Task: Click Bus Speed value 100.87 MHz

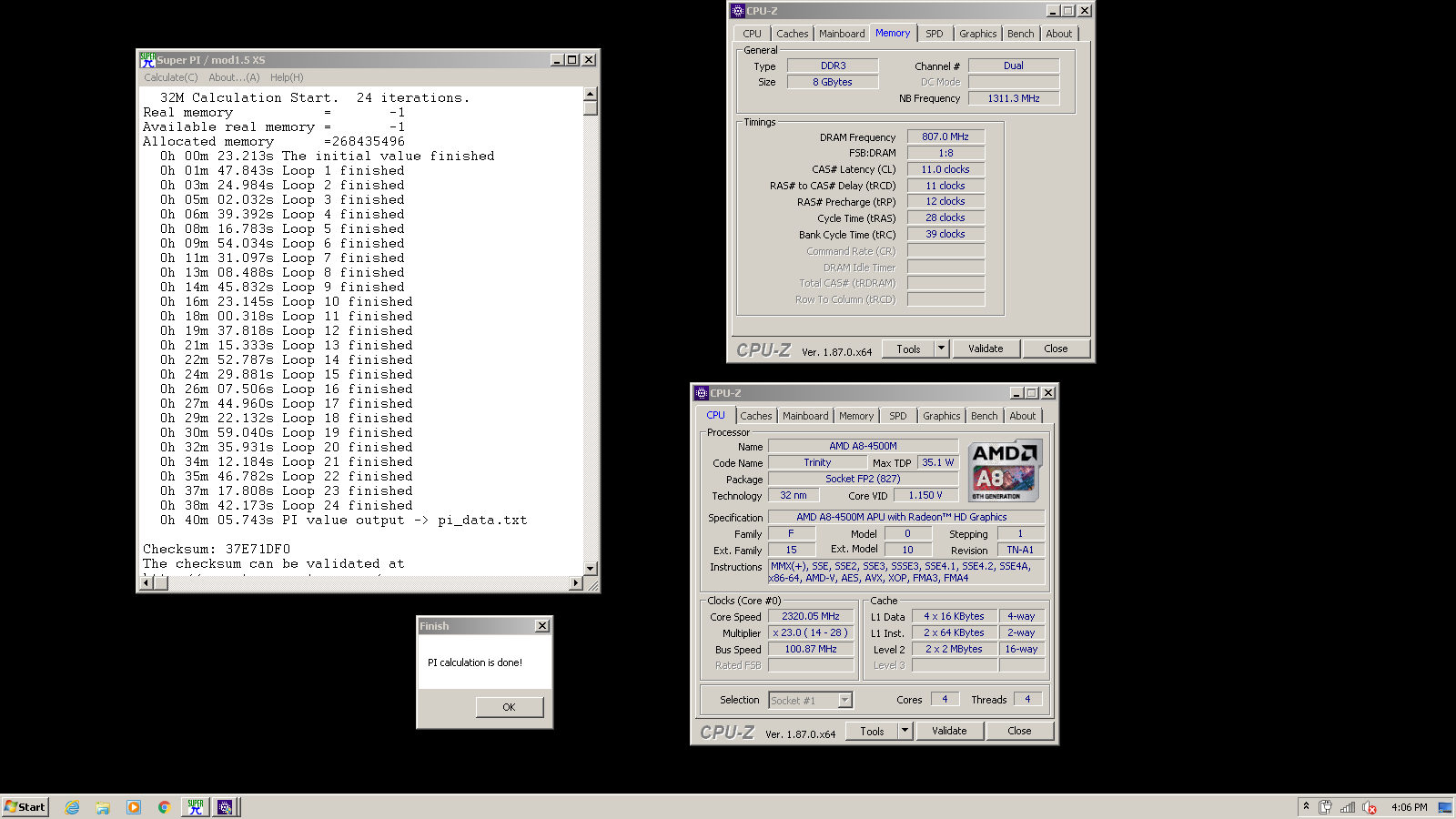Action: pyautogui.click(x=811, y=649)
